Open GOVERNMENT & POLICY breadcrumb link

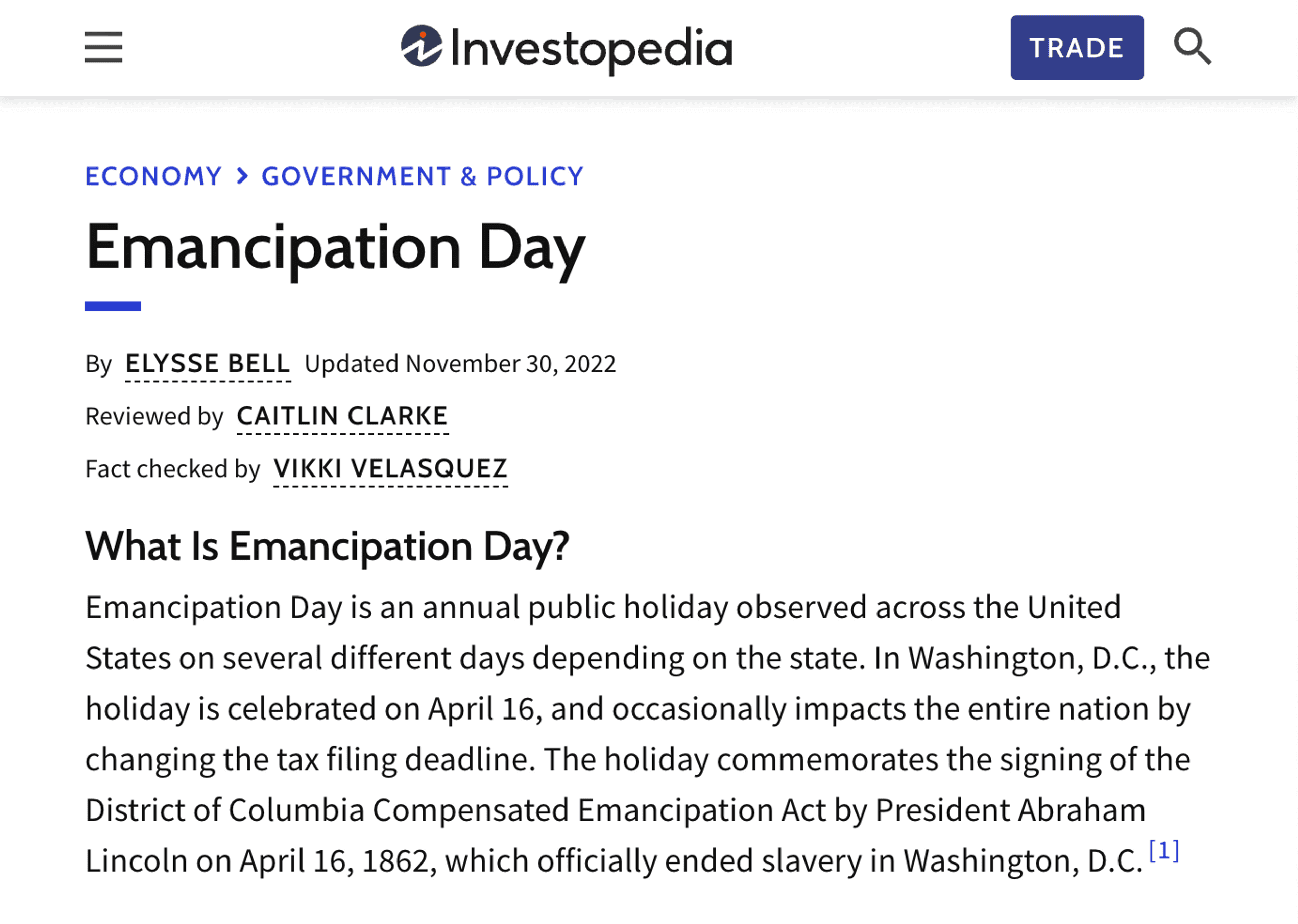coord(423,176)
